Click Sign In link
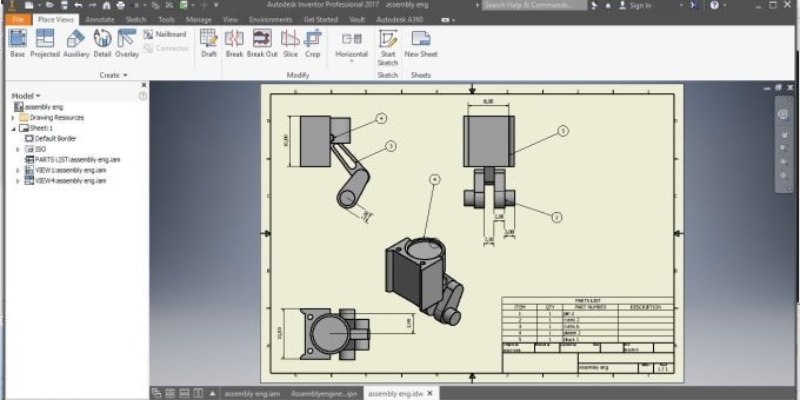800x400 pixels. (x=640, y=6)
